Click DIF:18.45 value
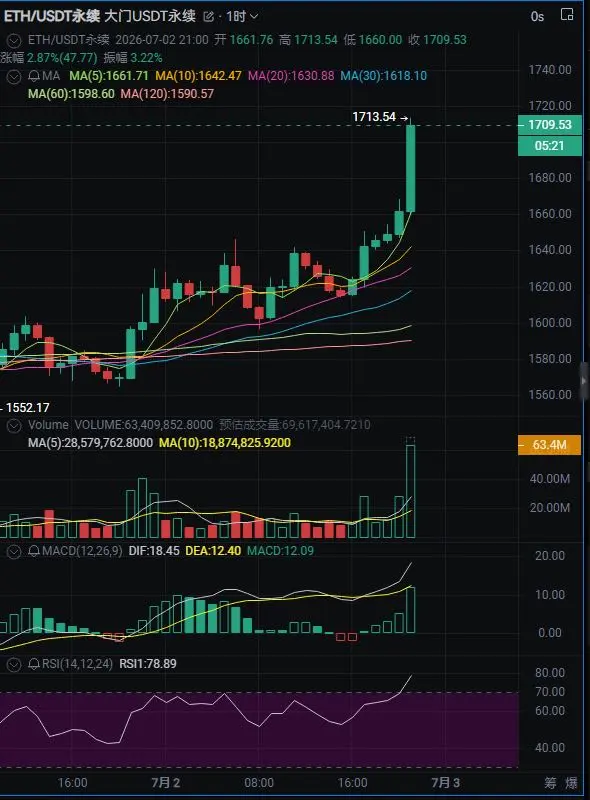The height and width of the screenshot is (800, 590). pyautogui.click(x=154, y=551)
